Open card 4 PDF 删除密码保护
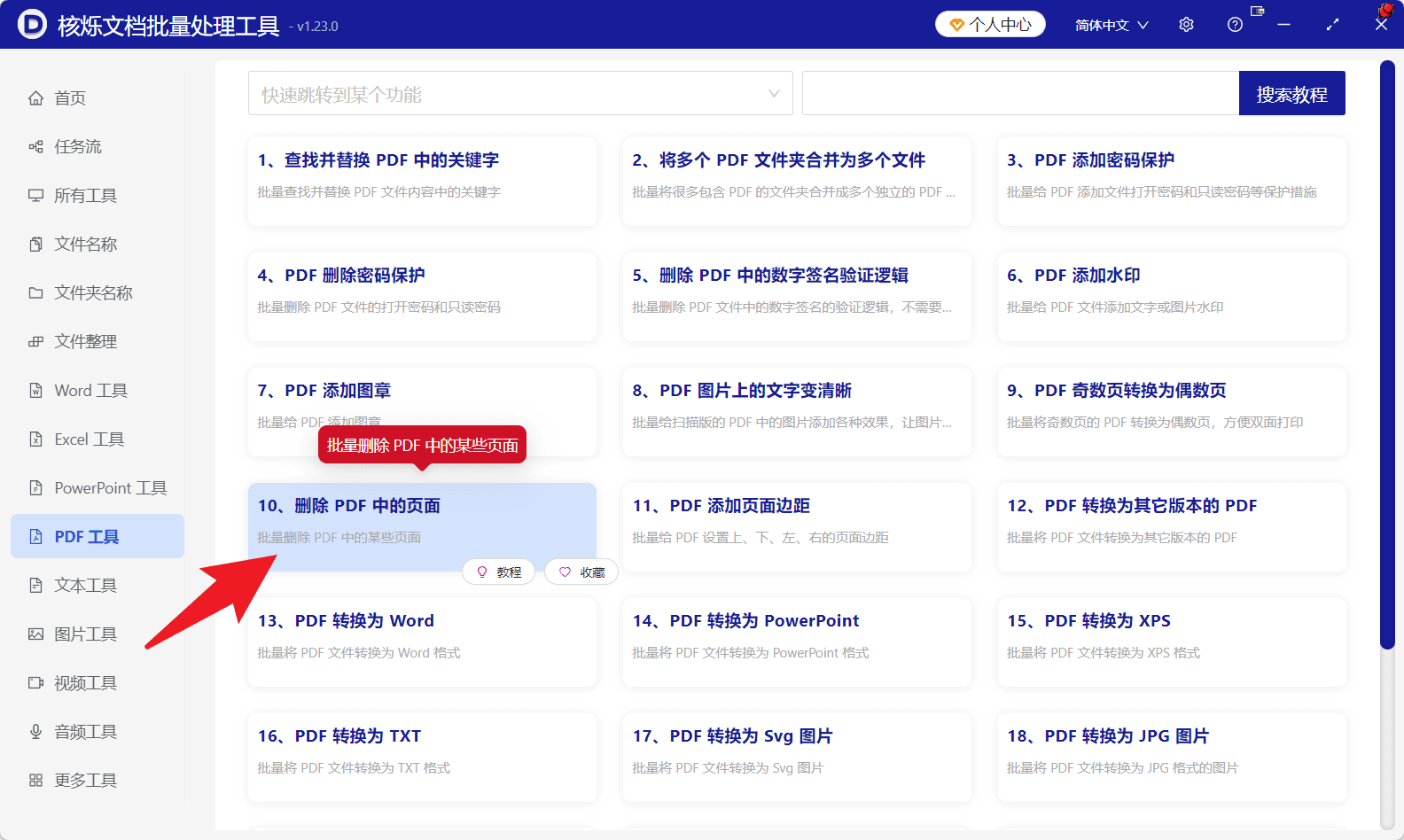The image size is (1404, 840). (x=422, y=297)
